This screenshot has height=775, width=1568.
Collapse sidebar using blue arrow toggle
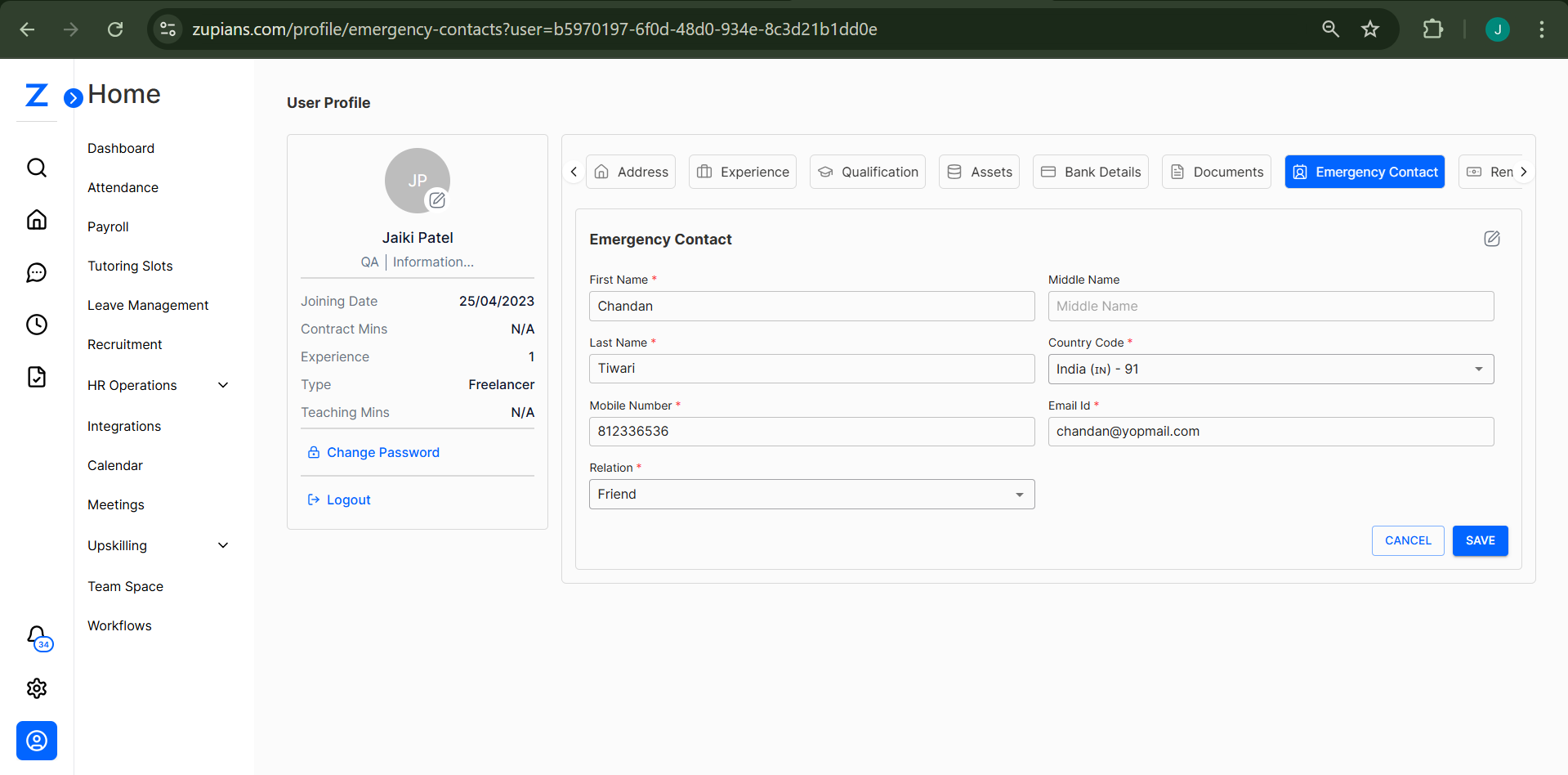[x=74, y=98]
